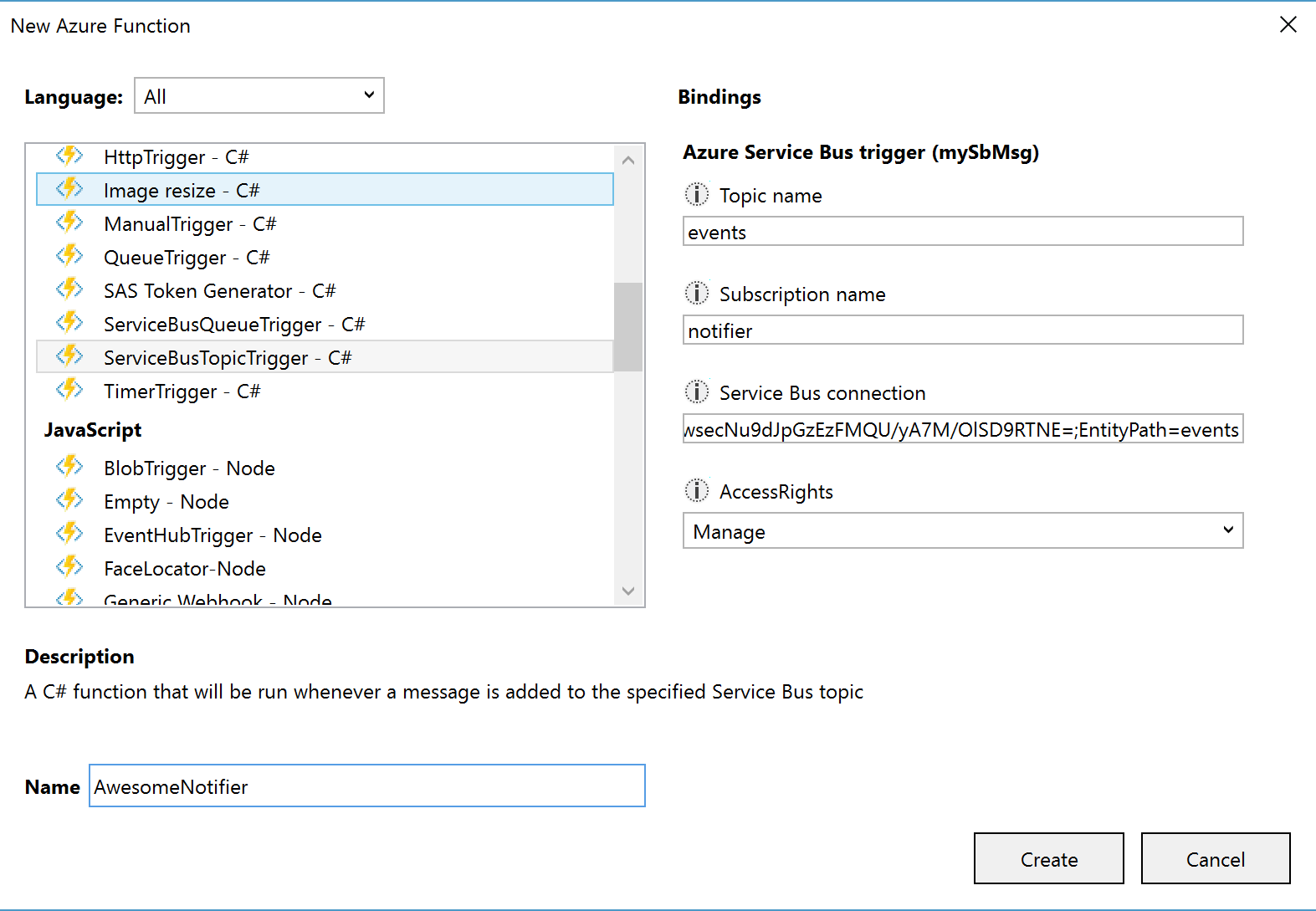Screen dimensions: 1316x911
Task: Click the EventHubTrigger - Node function icon
Action: (69, 534)
